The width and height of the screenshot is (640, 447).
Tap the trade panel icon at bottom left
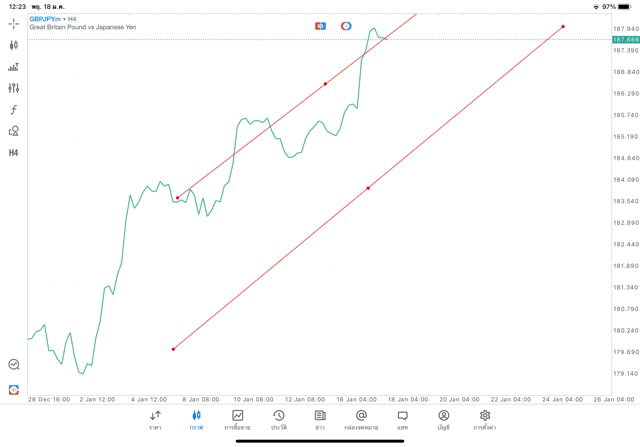(14, 389)
